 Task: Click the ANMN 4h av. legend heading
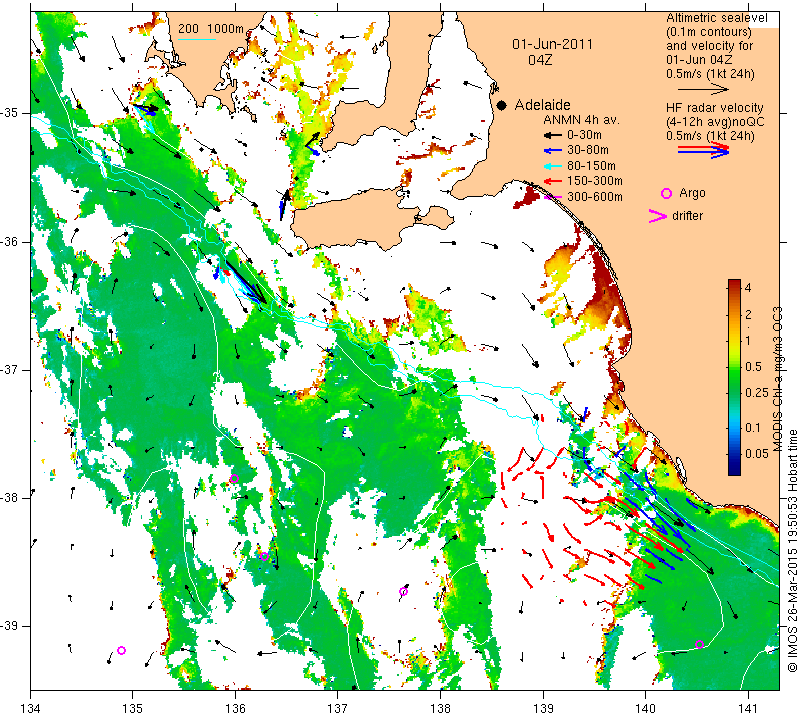pyautogui.click(x=581, y=120)
